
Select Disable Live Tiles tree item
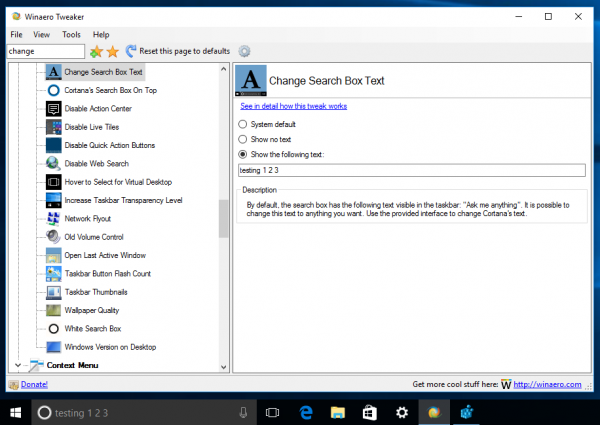point(92,127)
